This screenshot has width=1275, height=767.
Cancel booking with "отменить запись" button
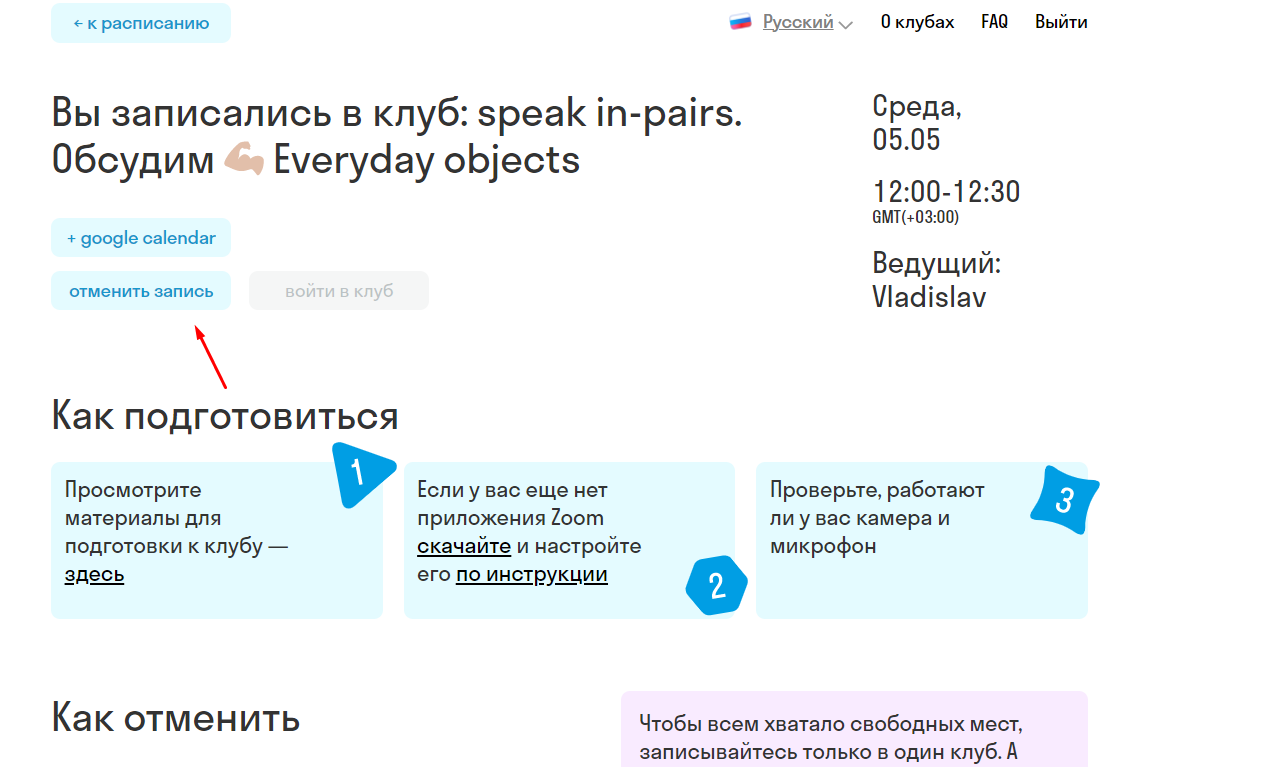coord(140,289)
